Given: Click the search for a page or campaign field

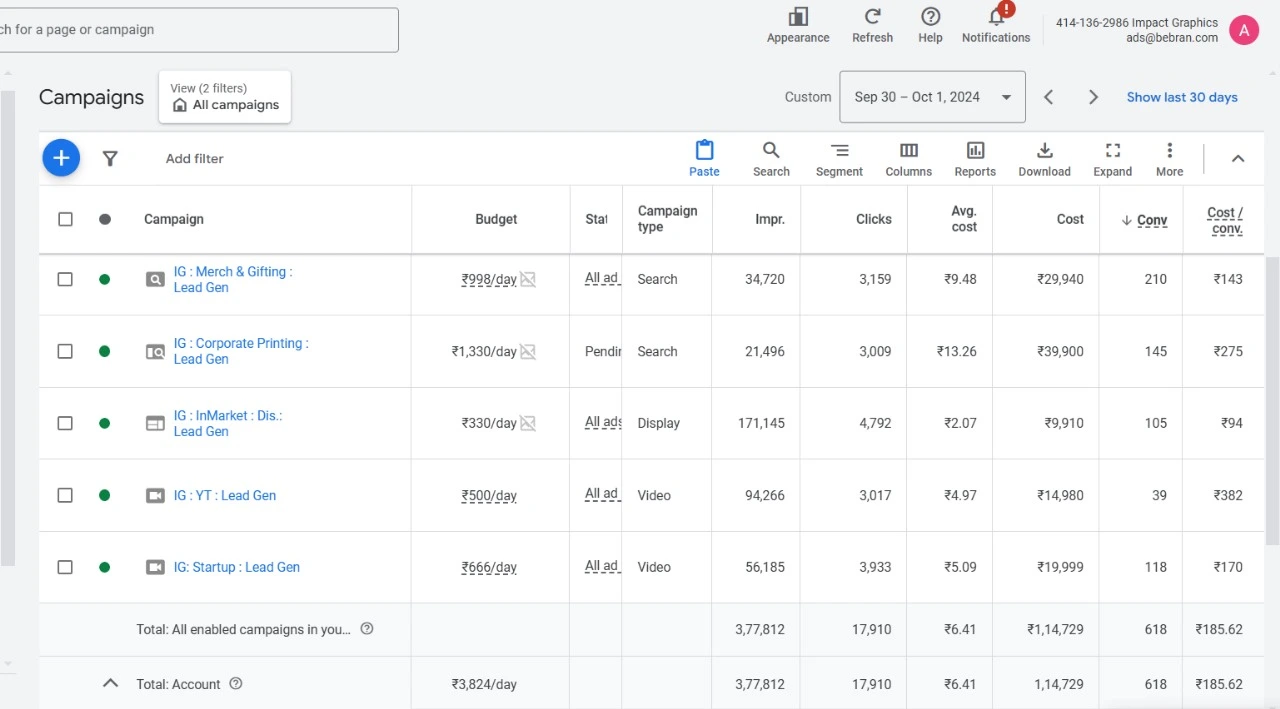Looking at the screenshot, I should (x=199, y=30).
